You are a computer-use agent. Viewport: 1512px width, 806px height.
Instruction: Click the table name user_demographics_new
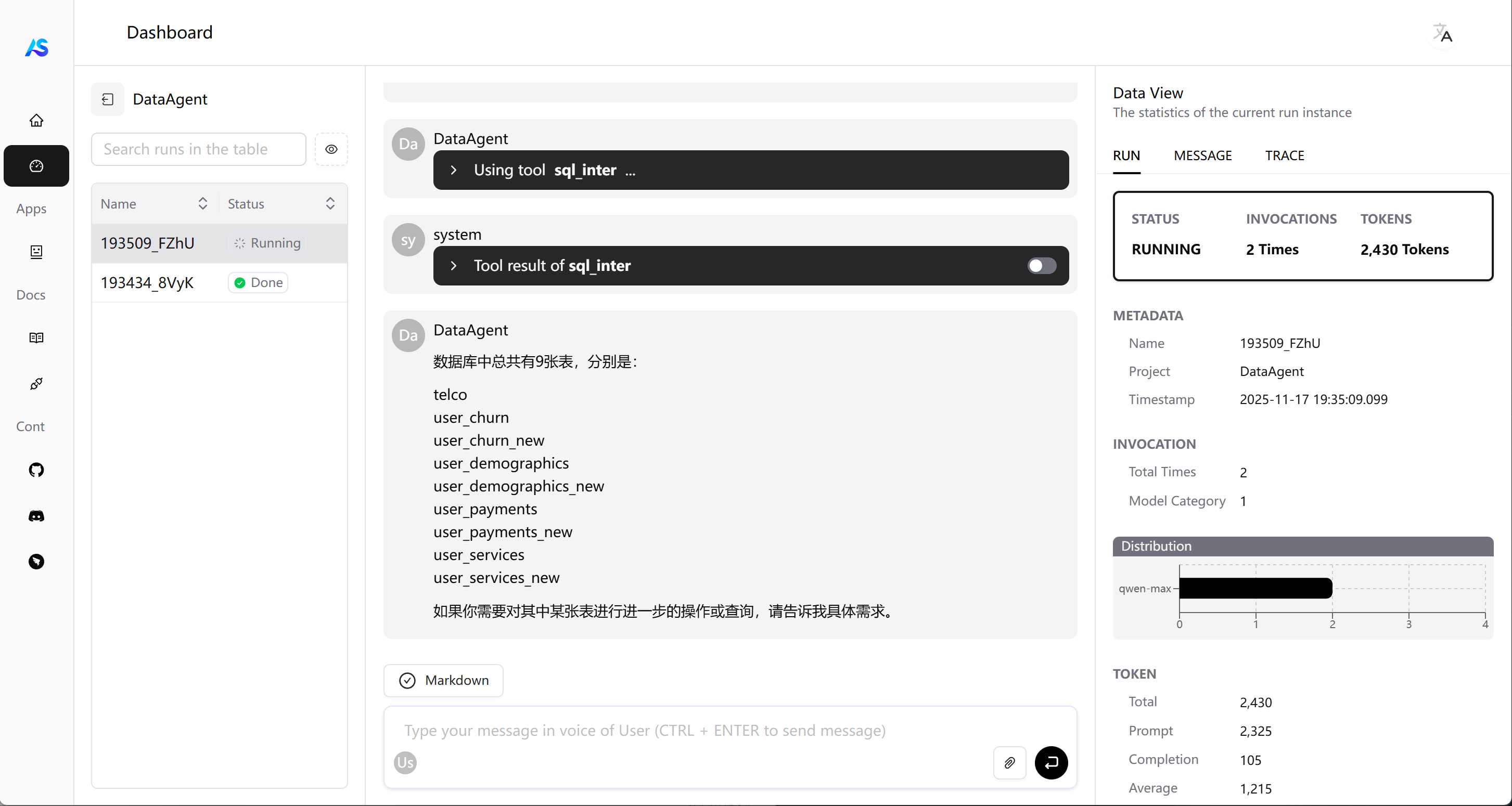click(518, 486)
